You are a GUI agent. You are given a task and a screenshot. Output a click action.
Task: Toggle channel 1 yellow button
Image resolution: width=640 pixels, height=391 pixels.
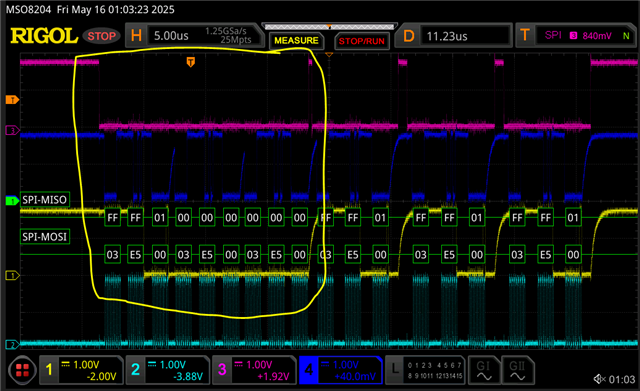pyautogui.click(x=49, y=370)
